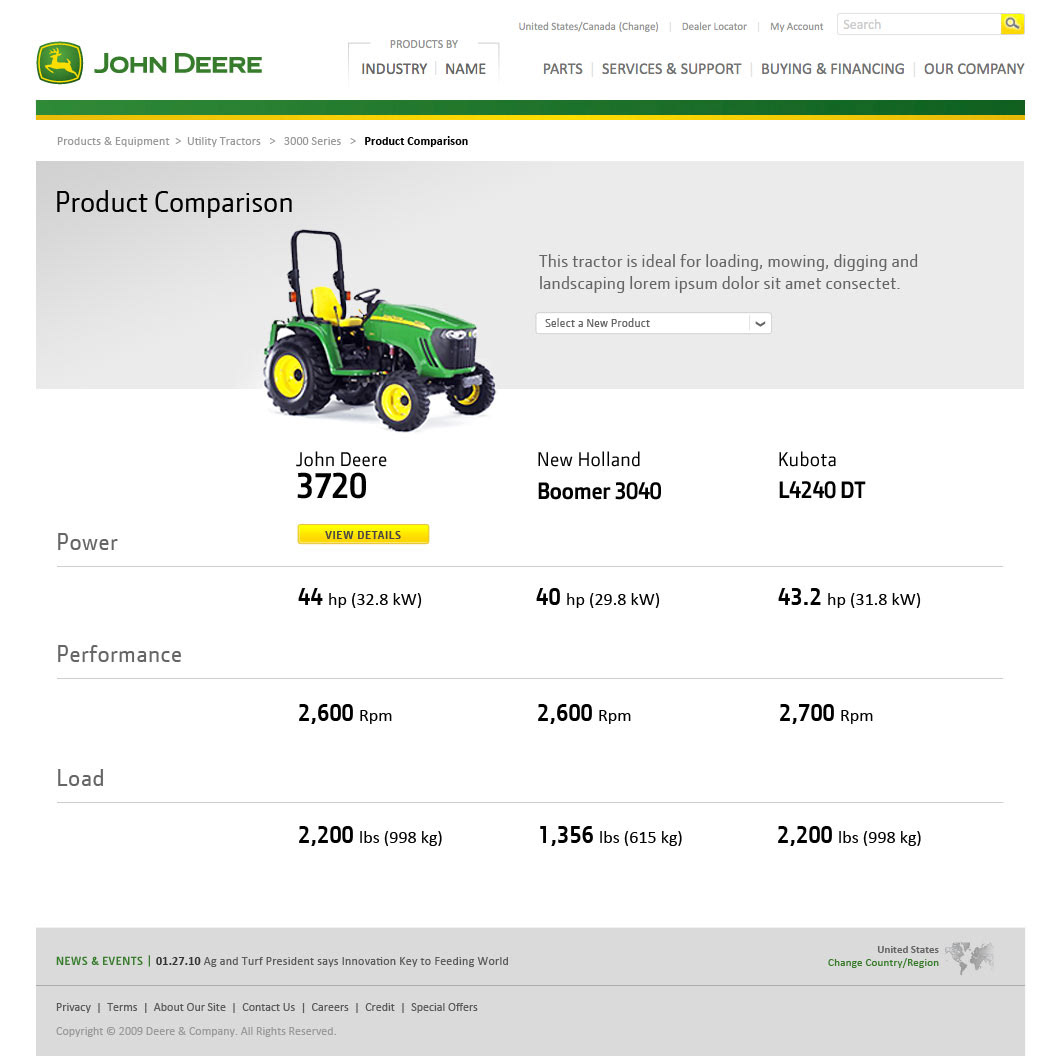Click inside the Search field
The height and width of the screenshot is (1056, 1061).
919,24
